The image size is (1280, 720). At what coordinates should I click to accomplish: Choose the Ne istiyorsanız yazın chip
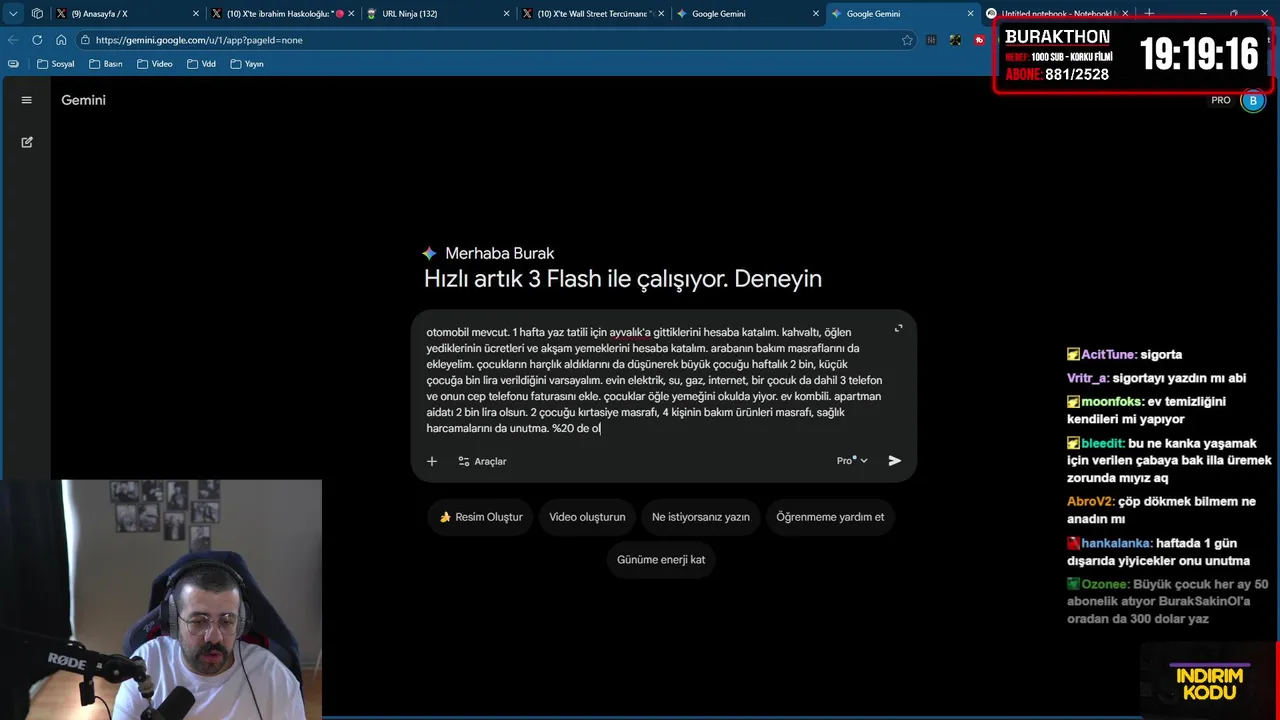(700, 517)
